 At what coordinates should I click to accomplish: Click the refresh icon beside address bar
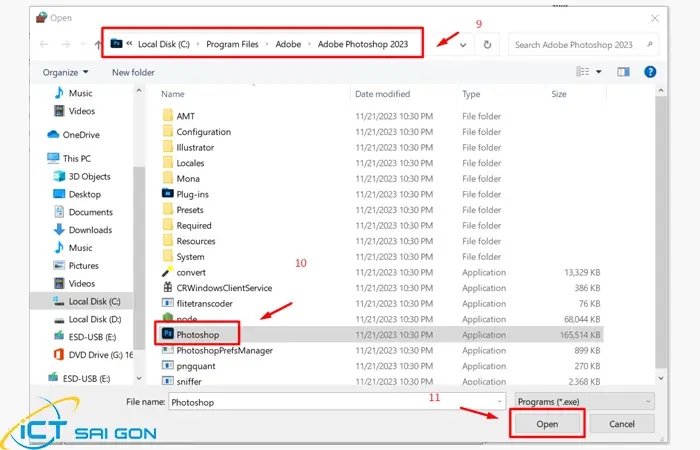[487, 45]
